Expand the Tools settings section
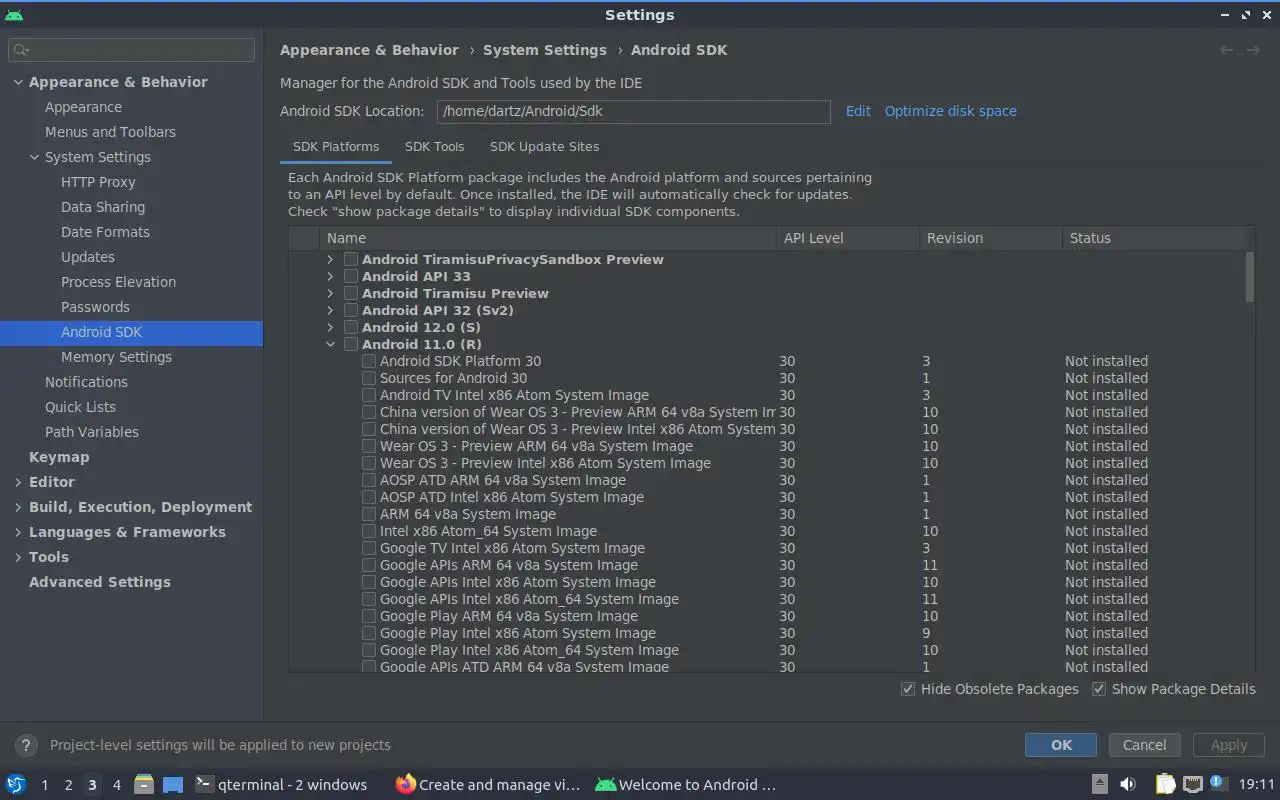Image resolution: width=1280 pixels, height=800 pixels. [18, 557]
